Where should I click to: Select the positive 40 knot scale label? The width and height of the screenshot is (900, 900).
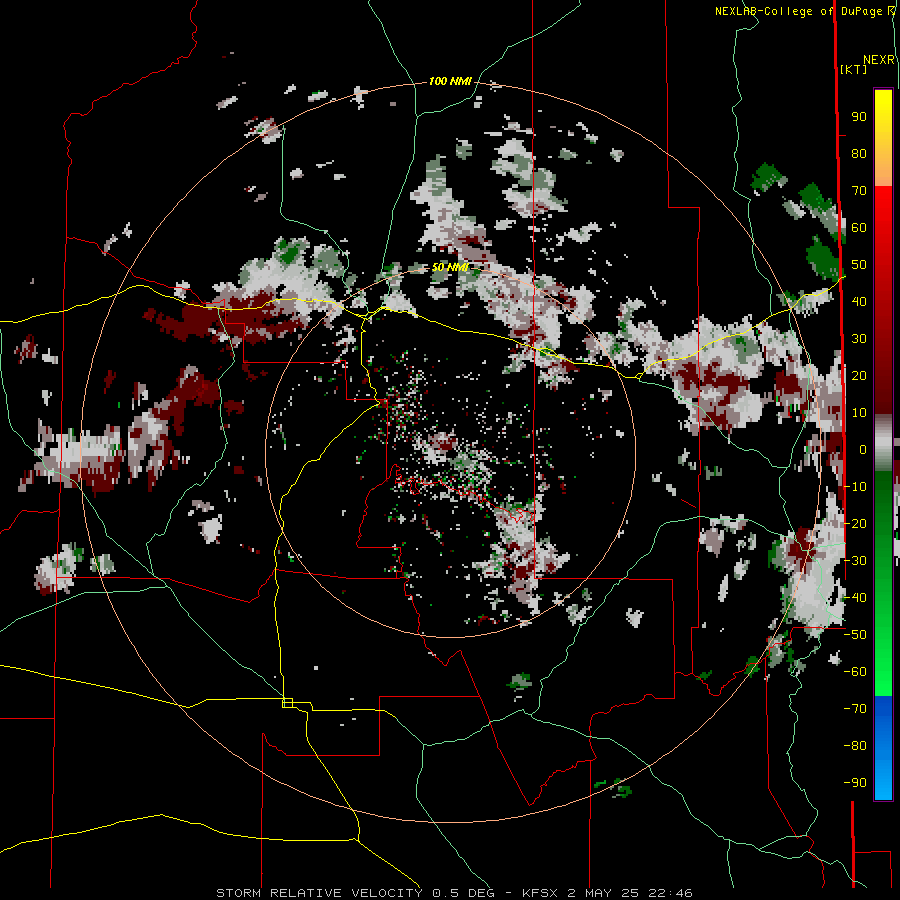[x=859, y=302]
